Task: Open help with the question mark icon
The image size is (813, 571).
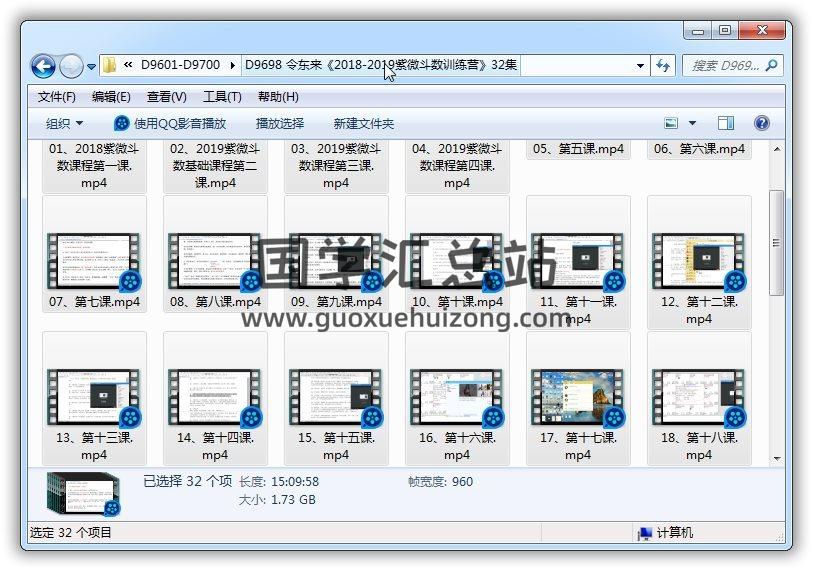Action: coord(761,123)
